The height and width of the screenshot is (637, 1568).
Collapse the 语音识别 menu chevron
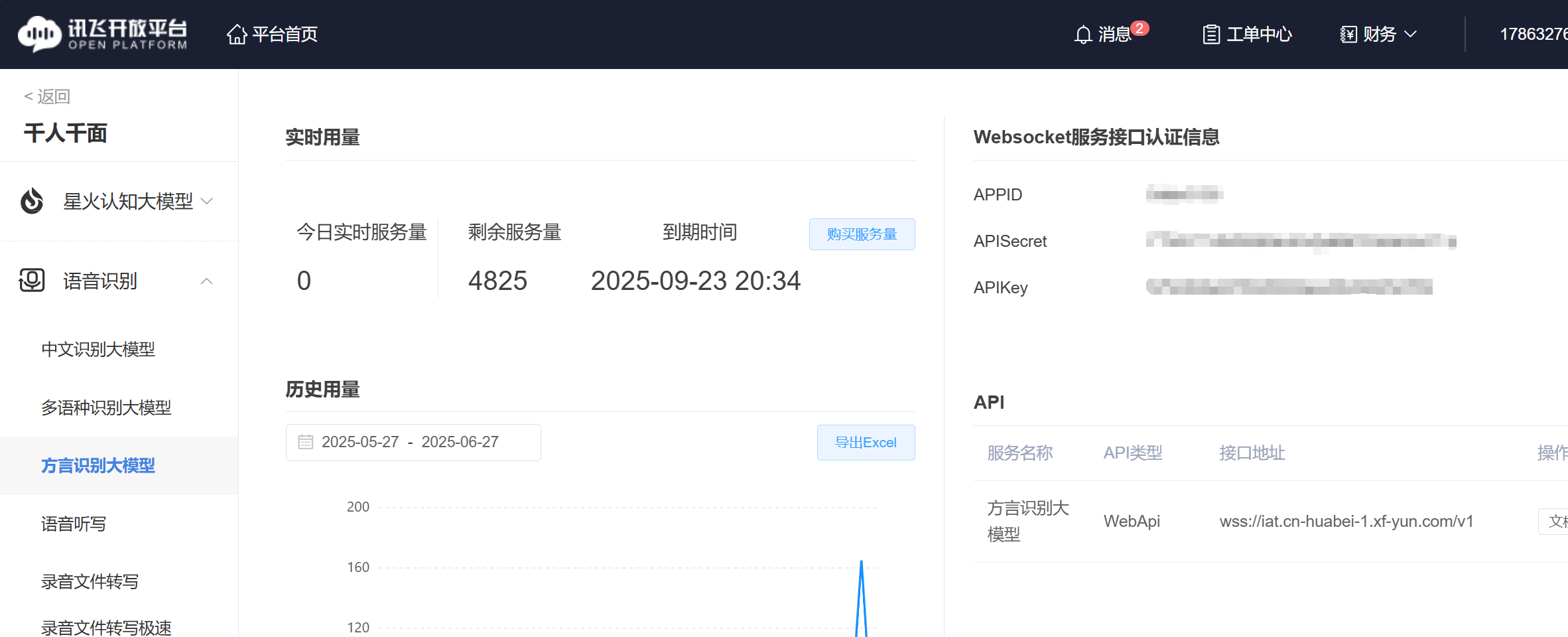coord(207,281)
